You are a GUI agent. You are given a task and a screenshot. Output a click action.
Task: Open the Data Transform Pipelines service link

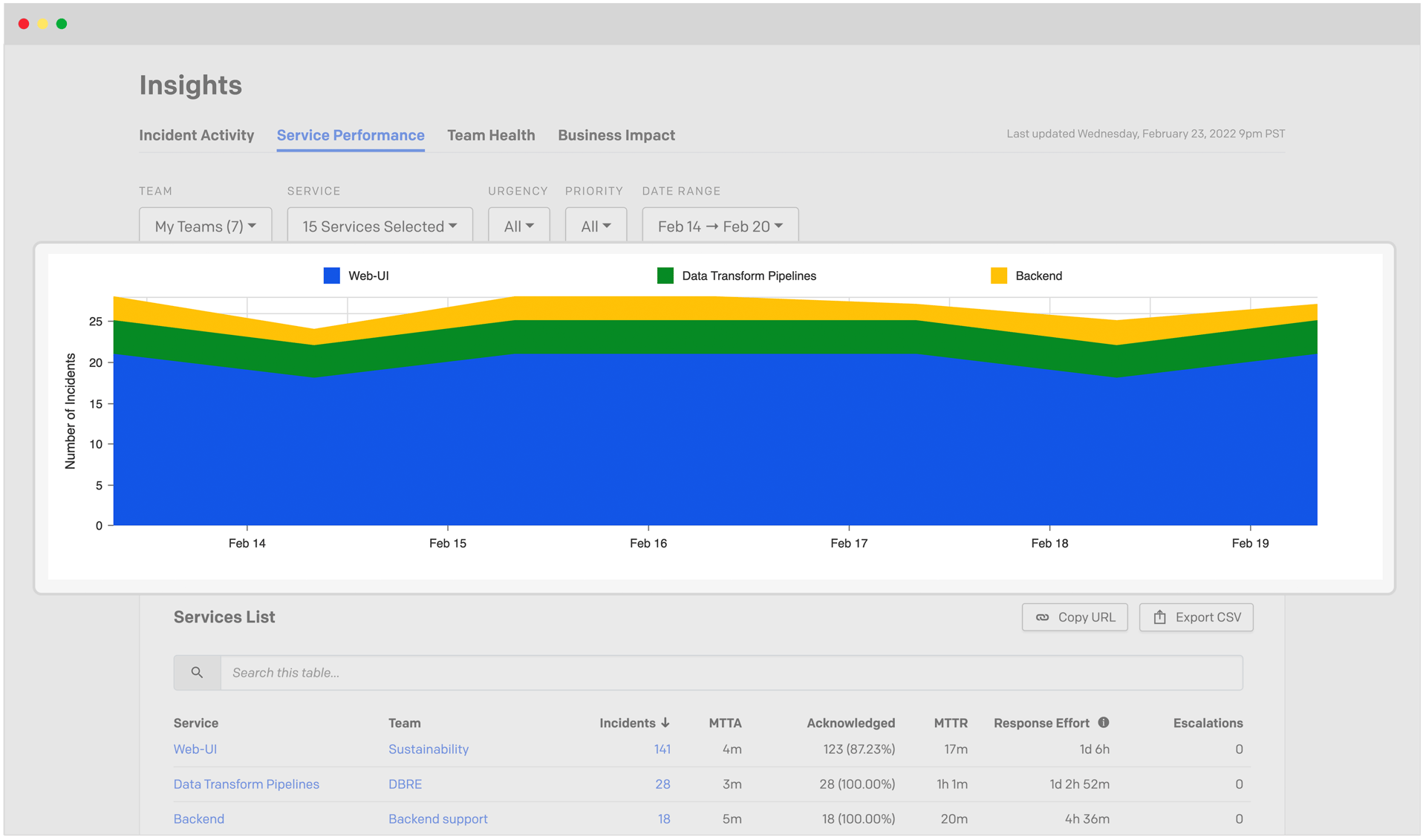246,784
